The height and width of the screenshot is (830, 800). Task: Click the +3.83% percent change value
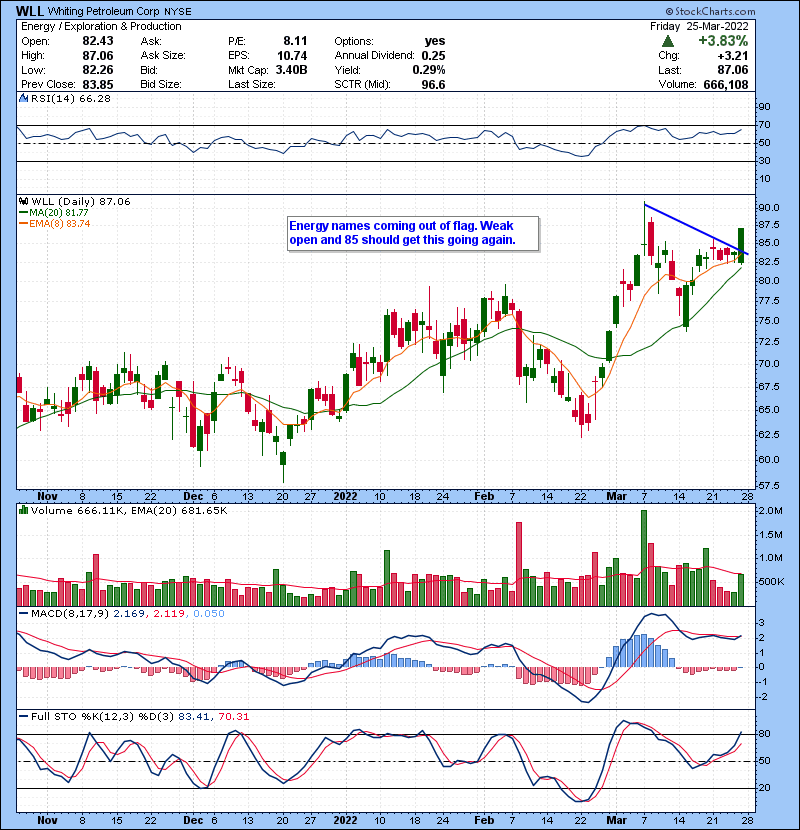point(723,41)
